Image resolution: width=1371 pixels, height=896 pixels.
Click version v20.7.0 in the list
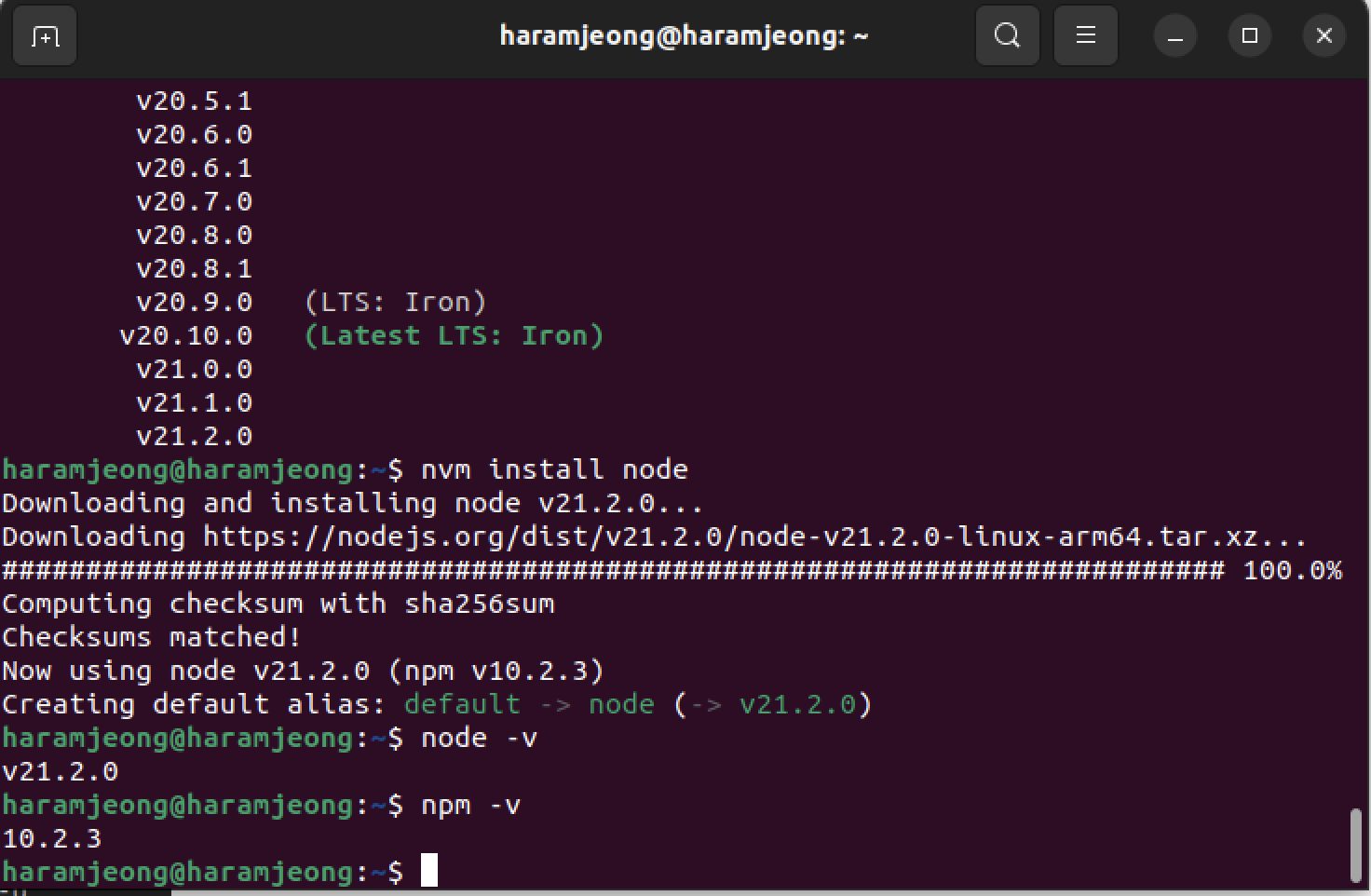[x=195, y=201]
